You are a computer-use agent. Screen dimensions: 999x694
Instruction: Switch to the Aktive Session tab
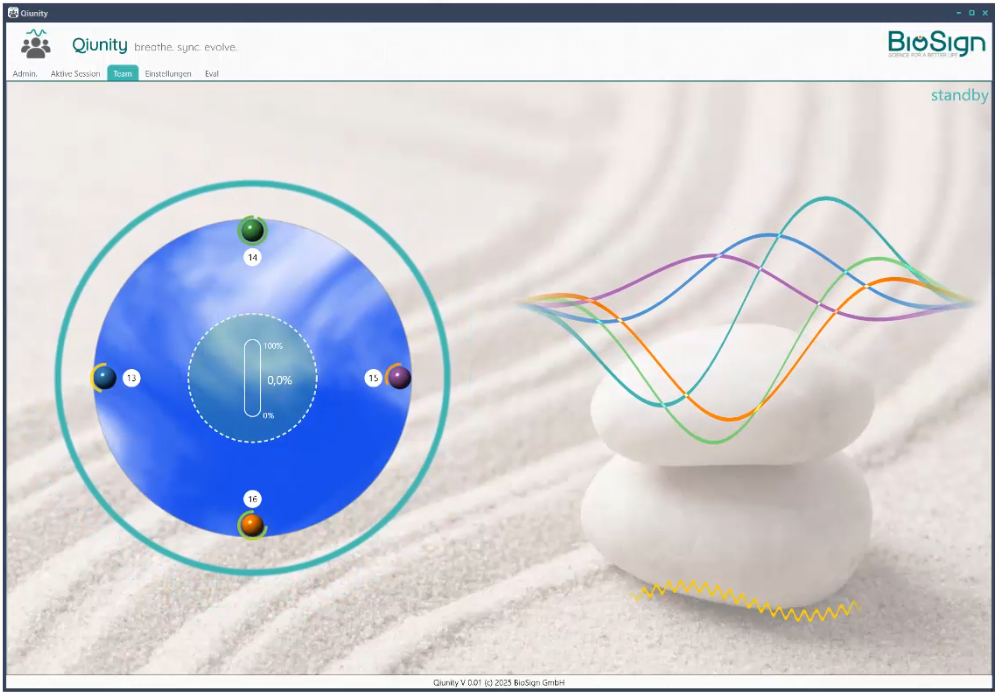(75, 74)
